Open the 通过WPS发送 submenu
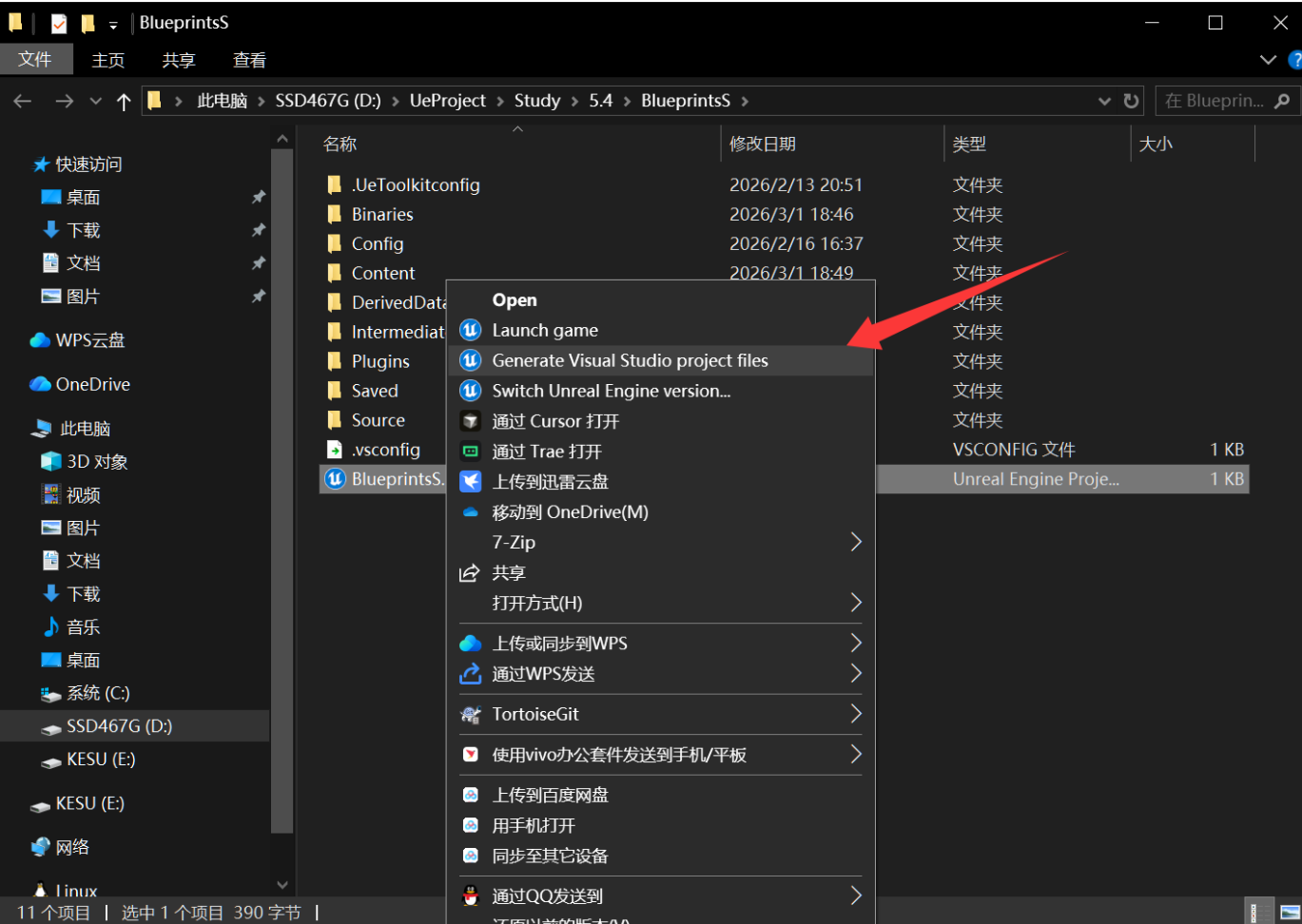This screenshot has width=1302, height=924. tap(661, 674)
